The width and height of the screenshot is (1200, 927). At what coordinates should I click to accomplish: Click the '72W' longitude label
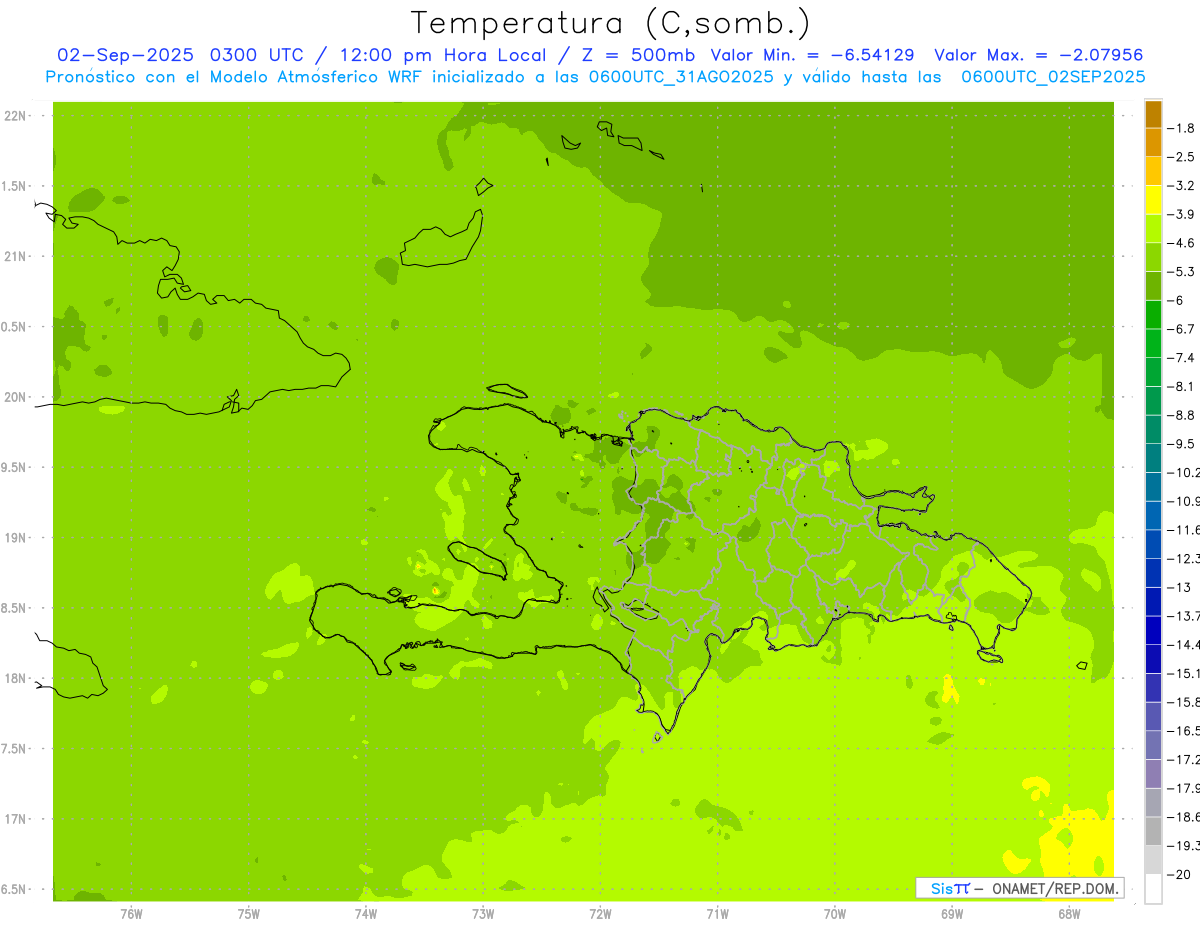(600, 914)
